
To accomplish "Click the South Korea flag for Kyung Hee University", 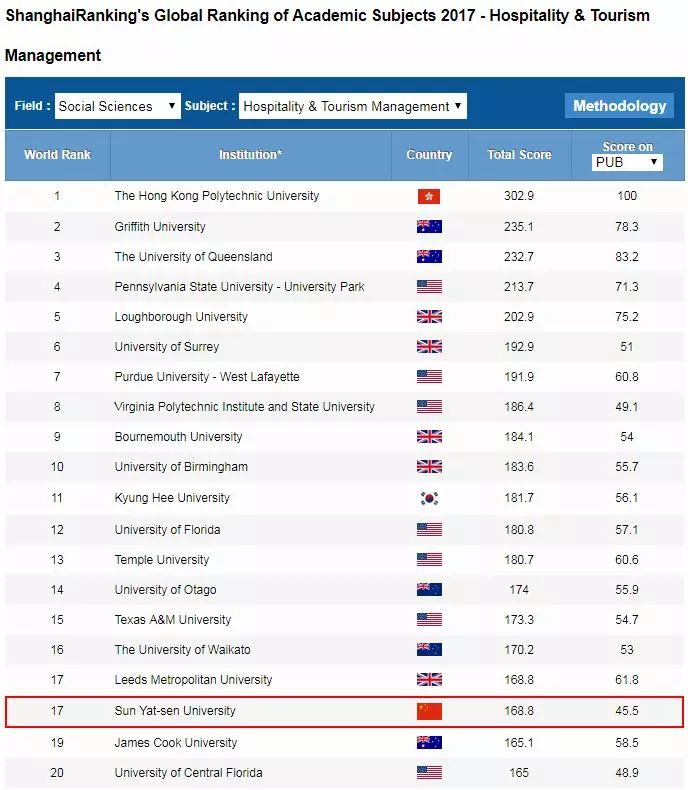I will point(429,498).
